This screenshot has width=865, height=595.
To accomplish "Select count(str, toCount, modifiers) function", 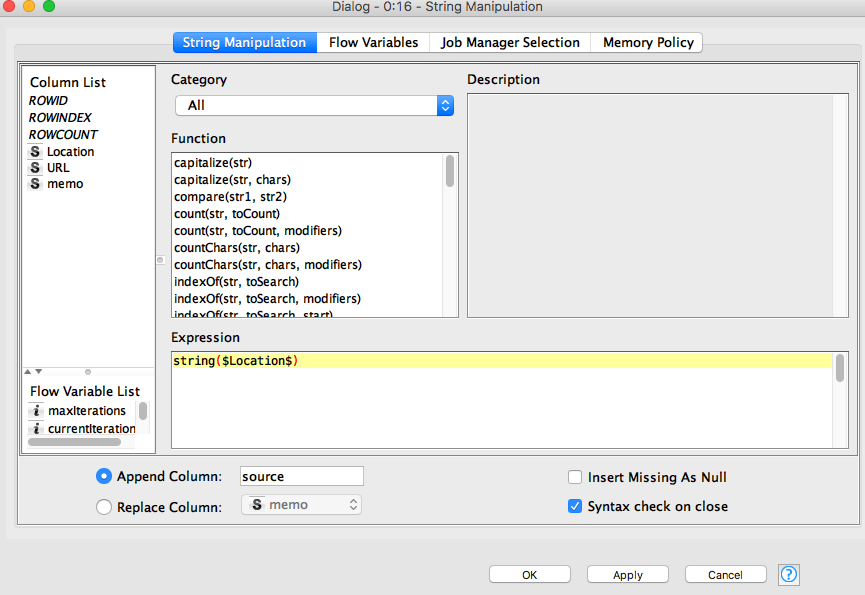I will click(x=258, y=231).
